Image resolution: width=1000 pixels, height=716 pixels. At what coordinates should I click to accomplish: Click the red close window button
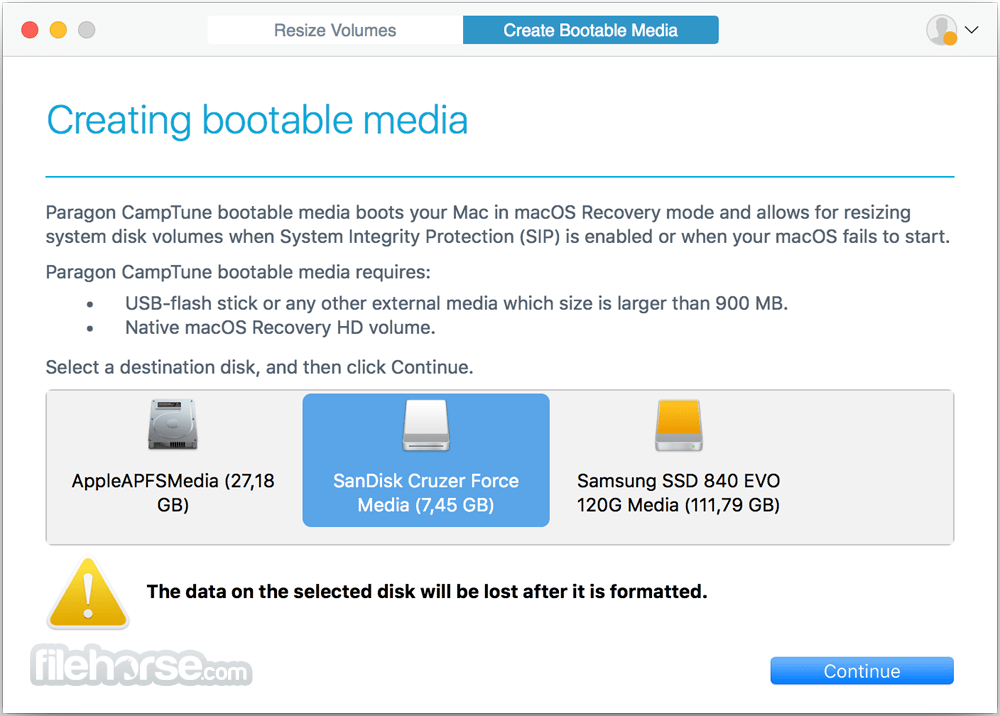coord(30,30)
